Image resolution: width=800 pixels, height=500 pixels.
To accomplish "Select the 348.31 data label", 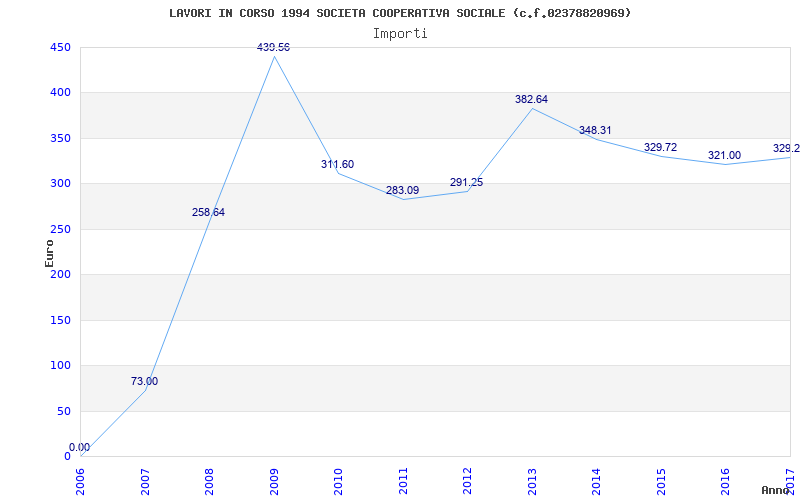I will tap(595, 131).
